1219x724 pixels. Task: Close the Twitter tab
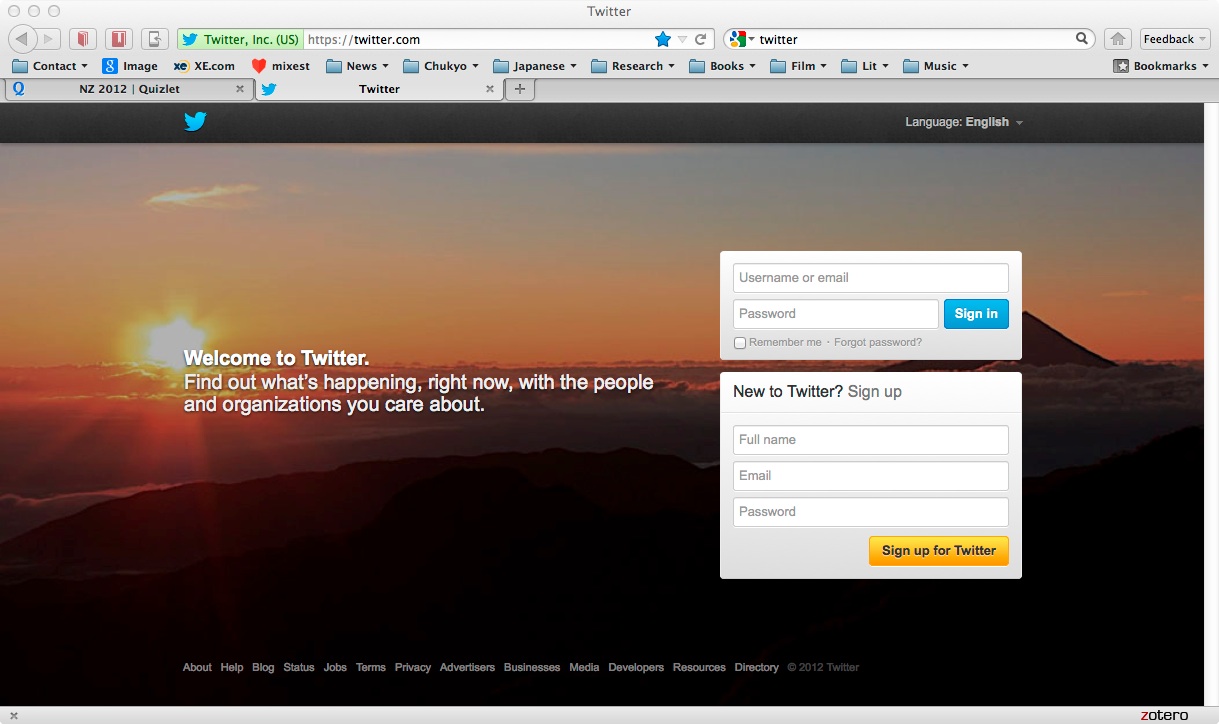click(490, 89)
